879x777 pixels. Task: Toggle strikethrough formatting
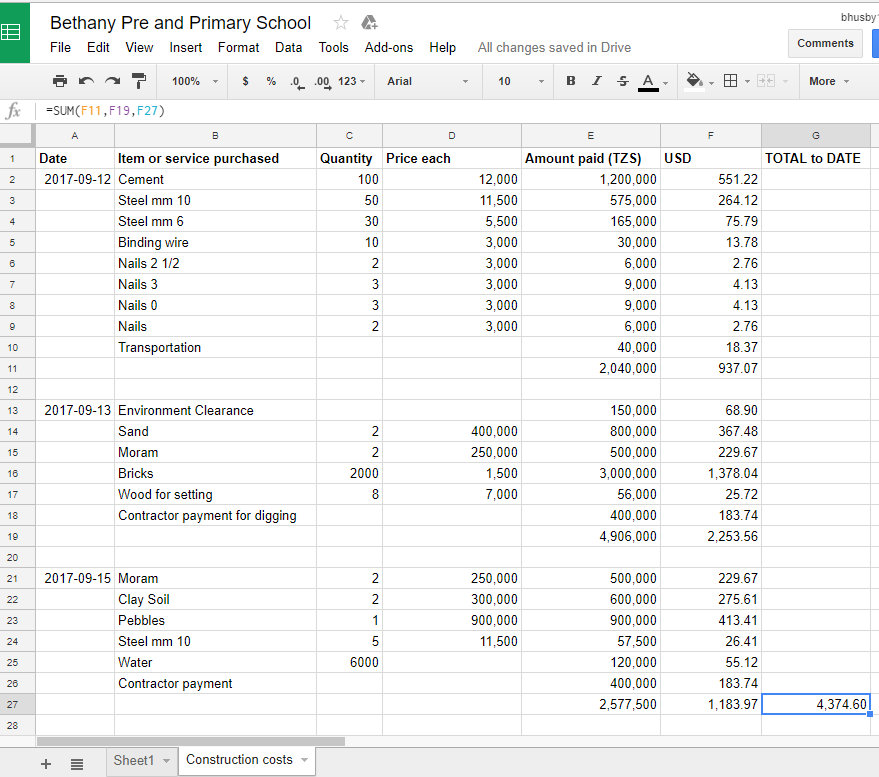(x=623, y=81)
